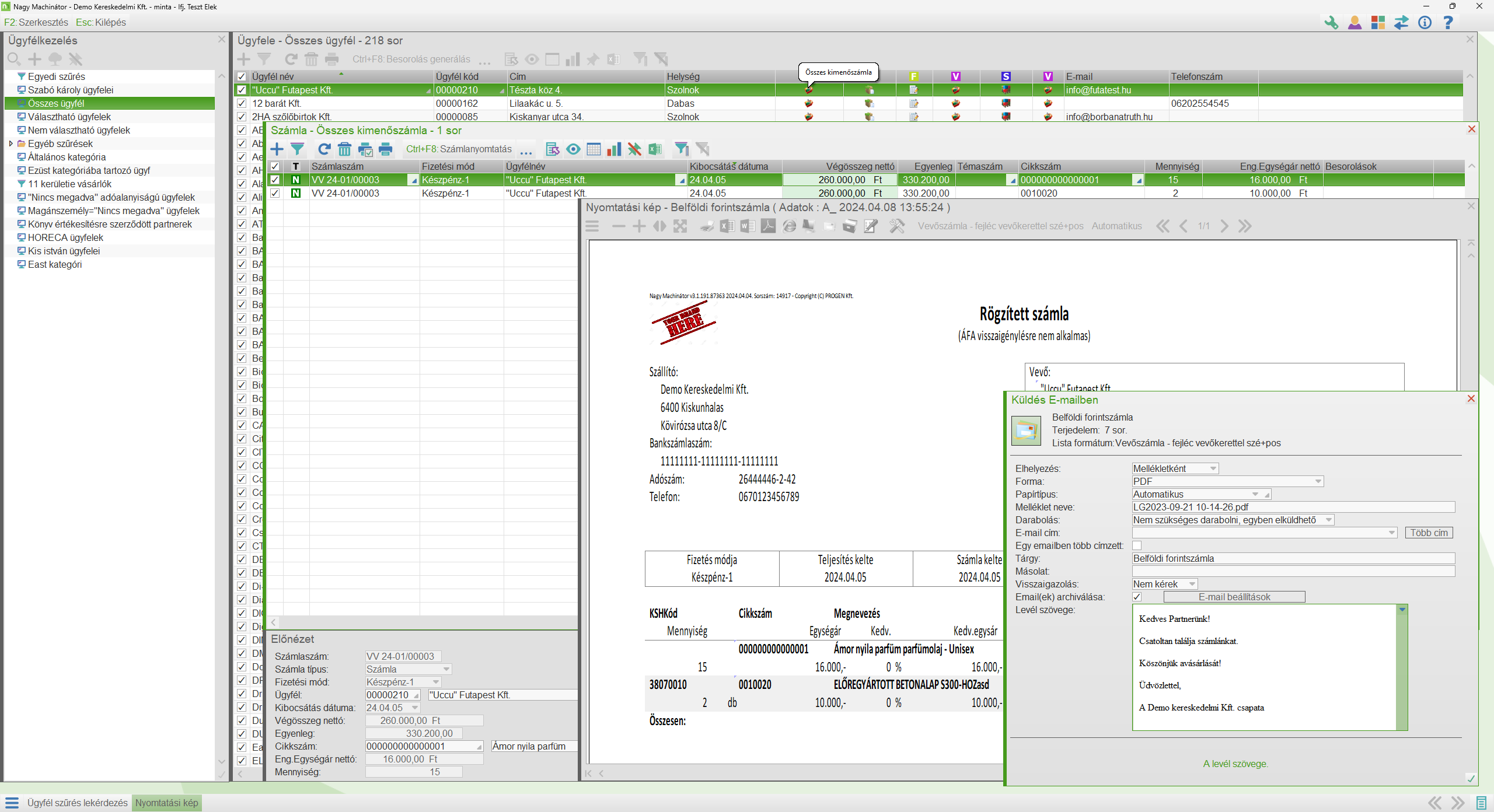Click the wrench settings icon at top right

coord(1331,23)
